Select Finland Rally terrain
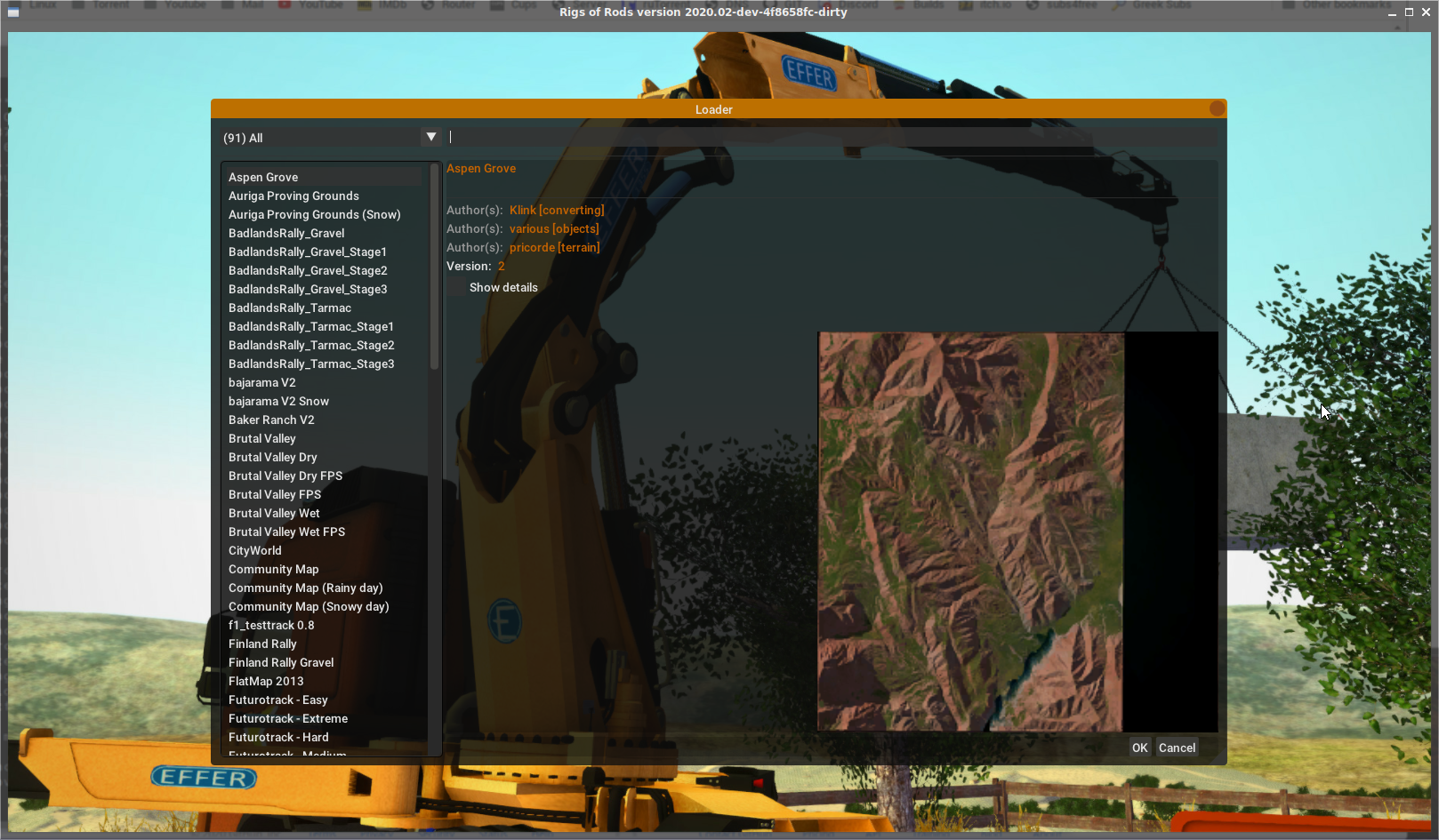1439x840 pixels. tap(325, 644)
